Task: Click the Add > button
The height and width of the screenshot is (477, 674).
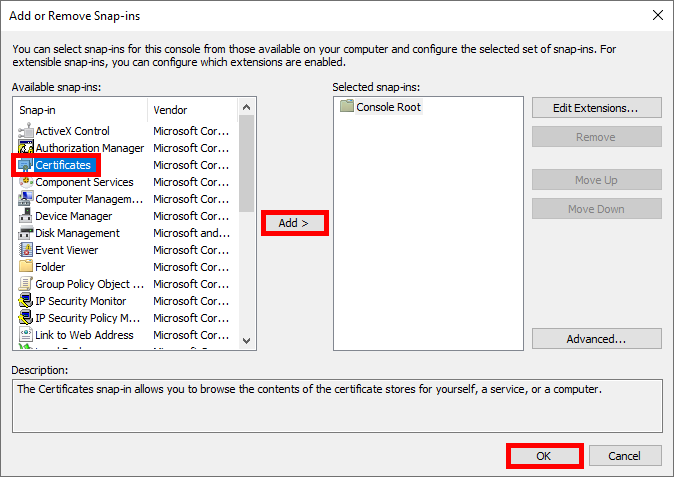Action: [x=294, y=223]
